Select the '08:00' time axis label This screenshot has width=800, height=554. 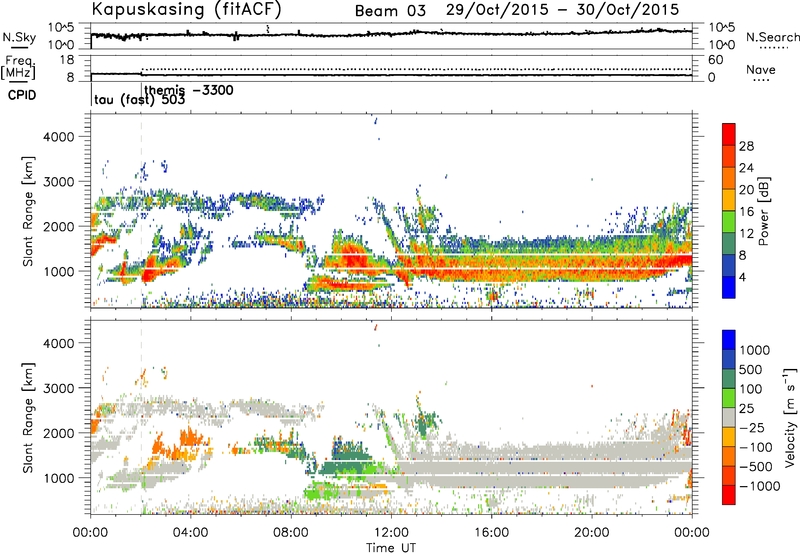point(291,532)
